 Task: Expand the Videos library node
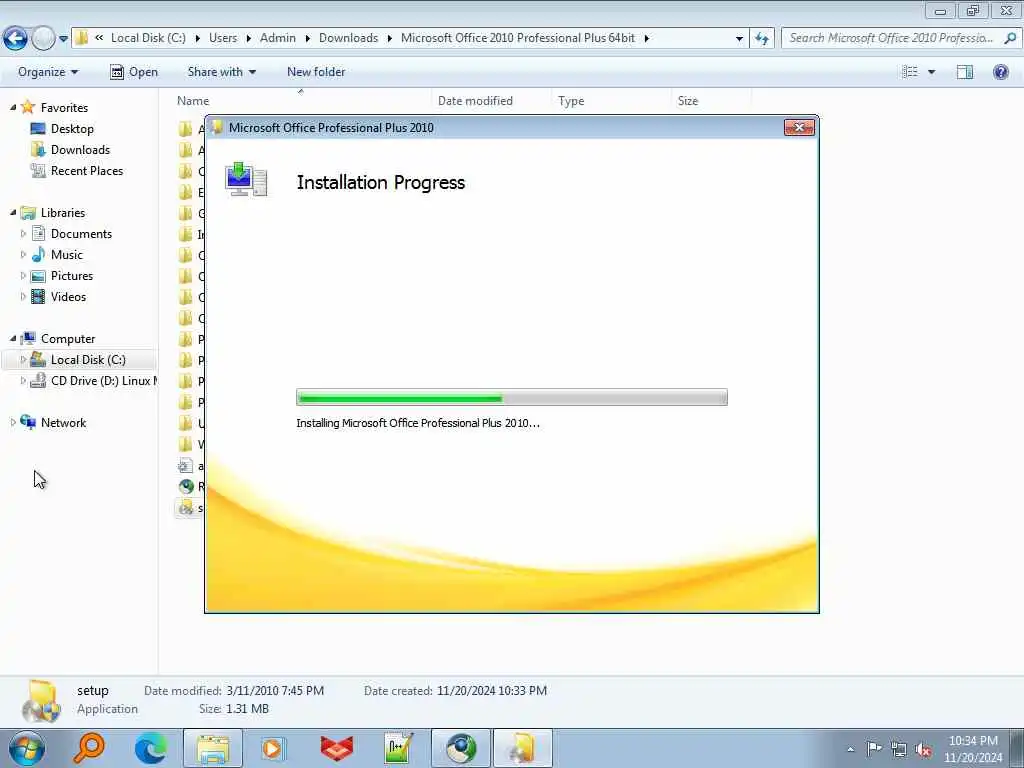[24, 296]
